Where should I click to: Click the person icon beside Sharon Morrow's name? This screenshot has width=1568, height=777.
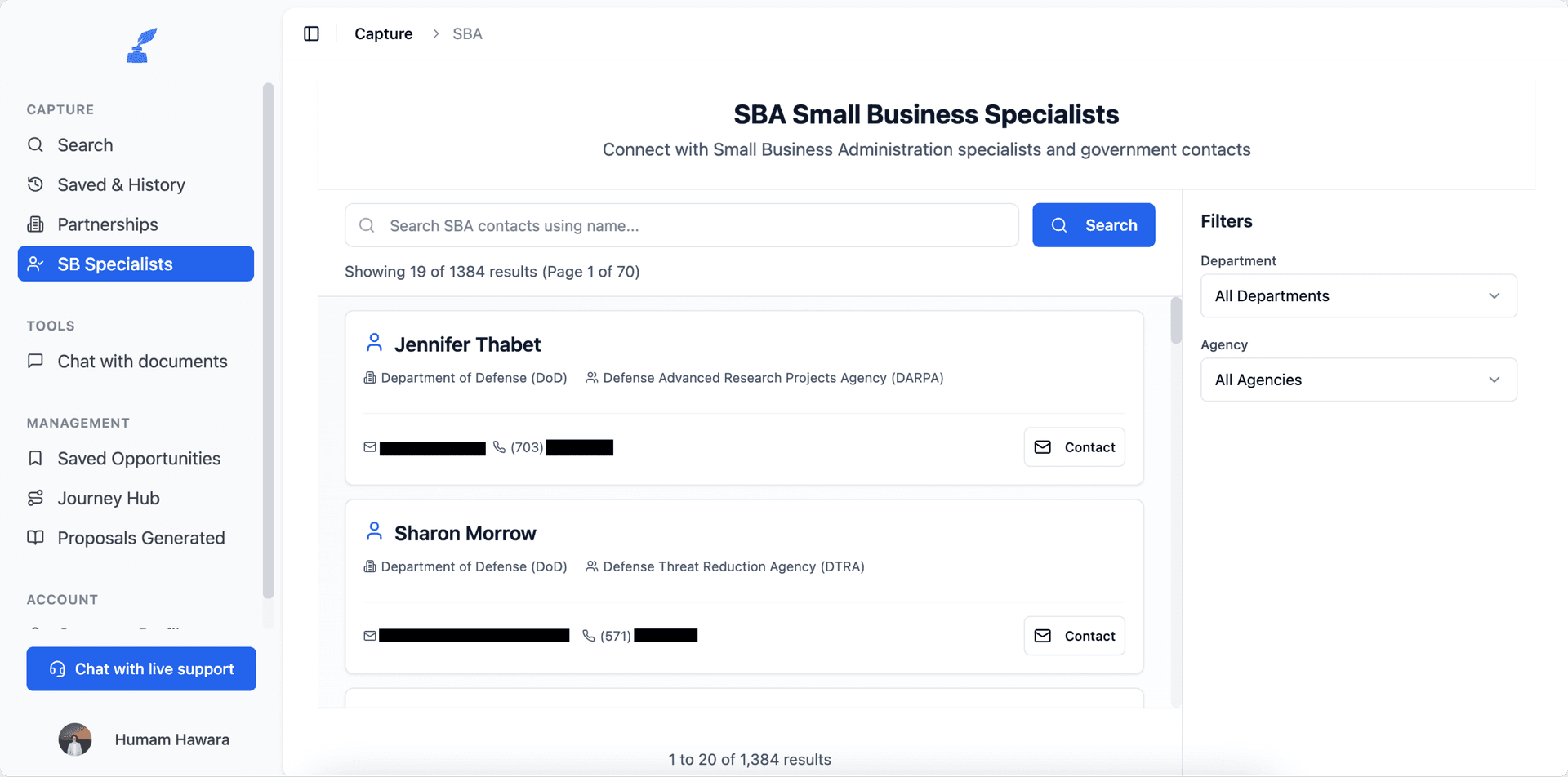374,531
